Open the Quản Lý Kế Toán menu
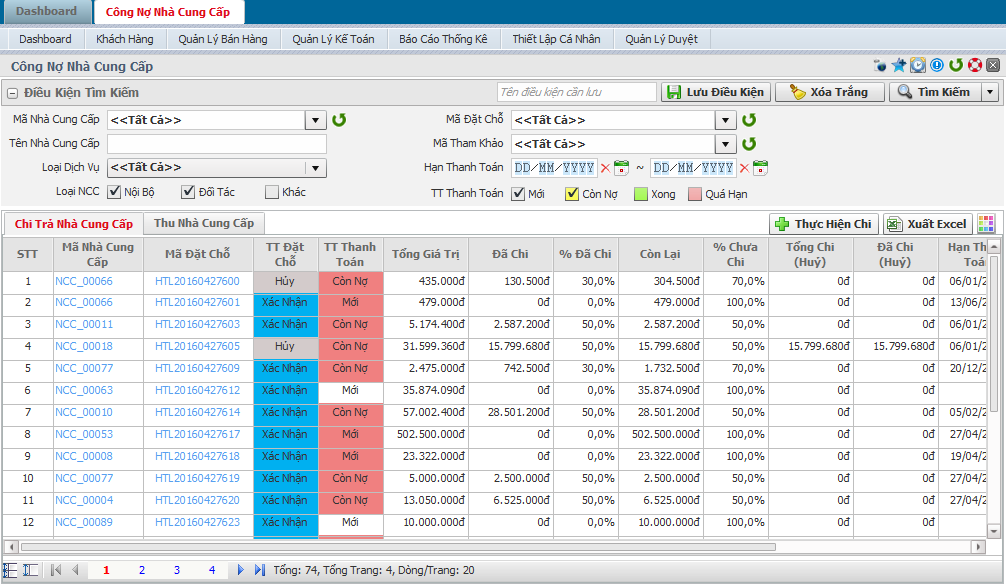 click(x=333, y=39)
